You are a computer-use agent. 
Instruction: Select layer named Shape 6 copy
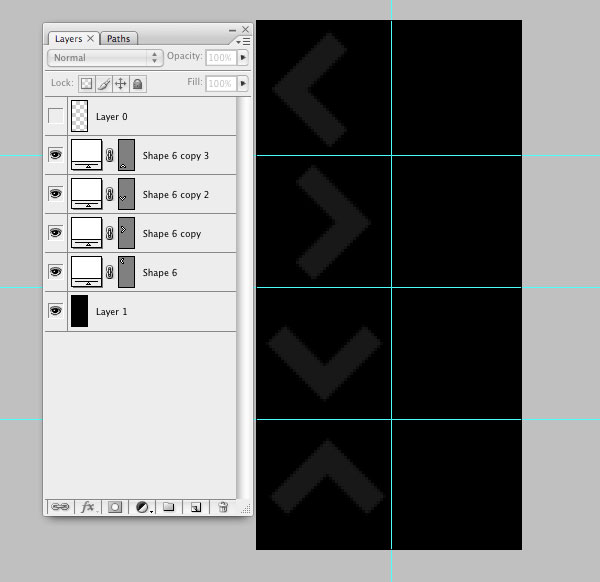pos(172,234)
